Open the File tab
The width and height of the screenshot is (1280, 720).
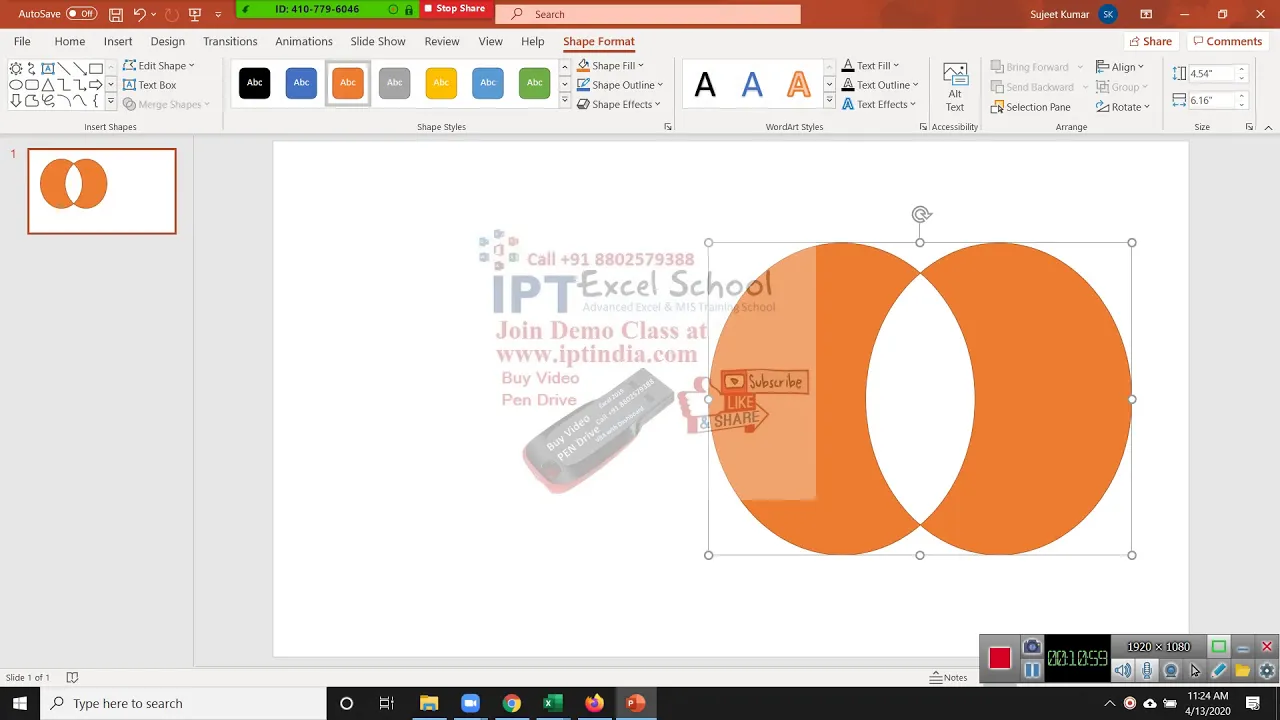click(22, 41)
